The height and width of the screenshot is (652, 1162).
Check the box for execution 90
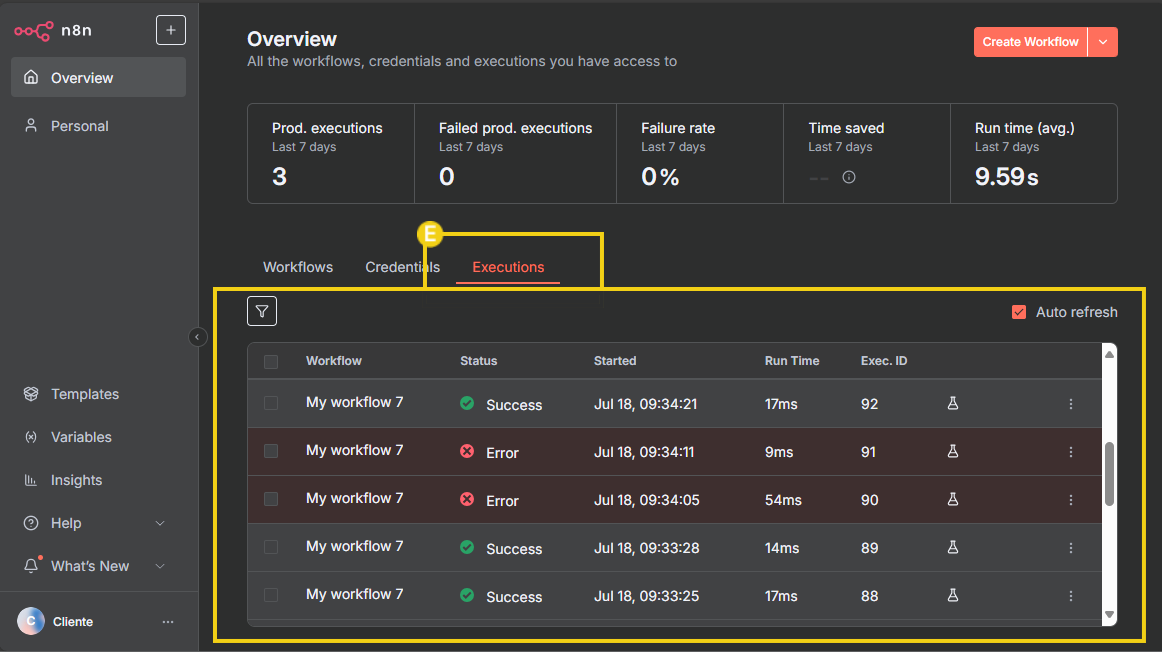(271, 499)
